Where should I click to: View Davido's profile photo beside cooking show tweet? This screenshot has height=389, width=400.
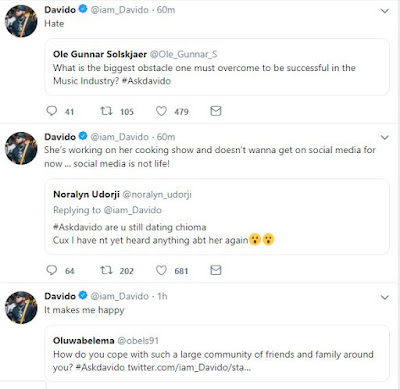pyautogui.click(x=21, y=148)
